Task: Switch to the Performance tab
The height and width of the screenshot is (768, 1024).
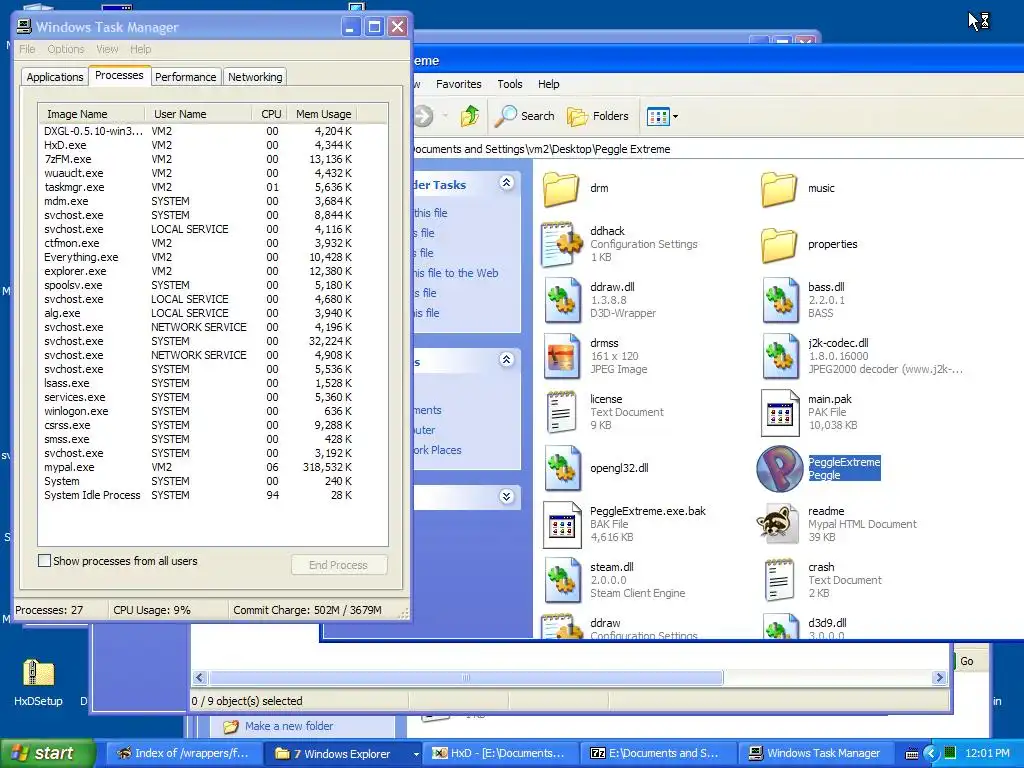Action: click(x=185, y=77)
